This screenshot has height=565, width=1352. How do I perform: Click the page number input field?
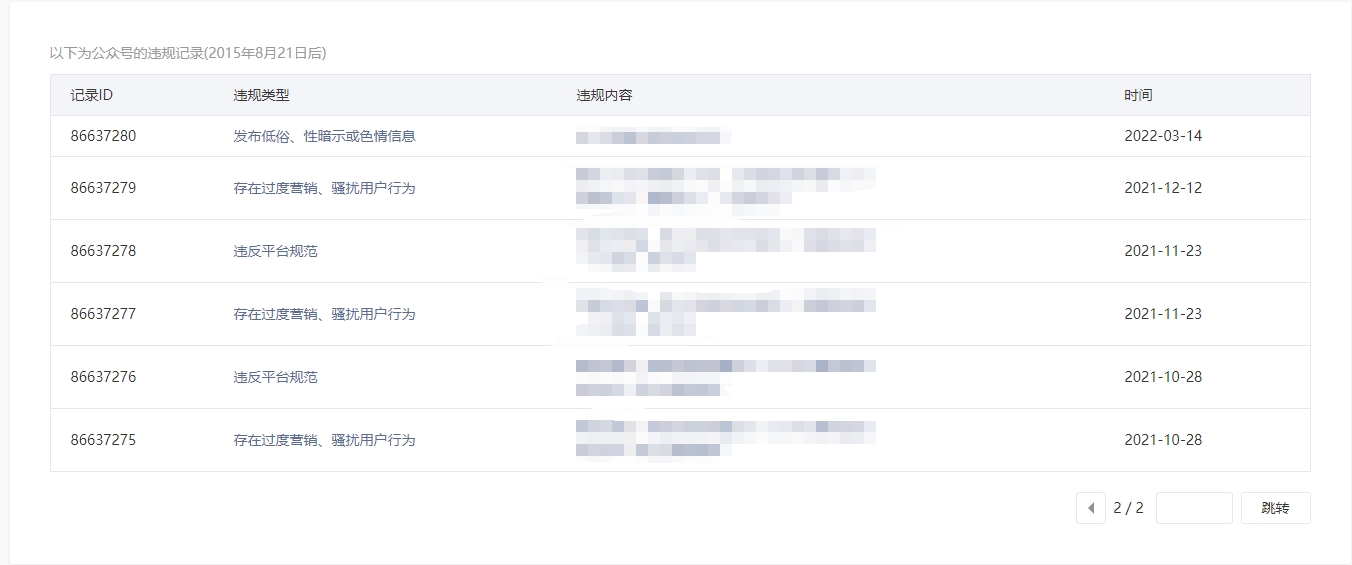1194,508
